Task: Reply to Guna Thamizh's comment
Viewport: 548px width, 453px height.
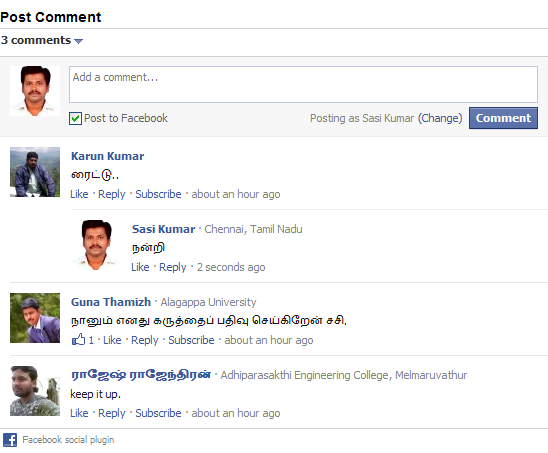Action: (145, 340)
